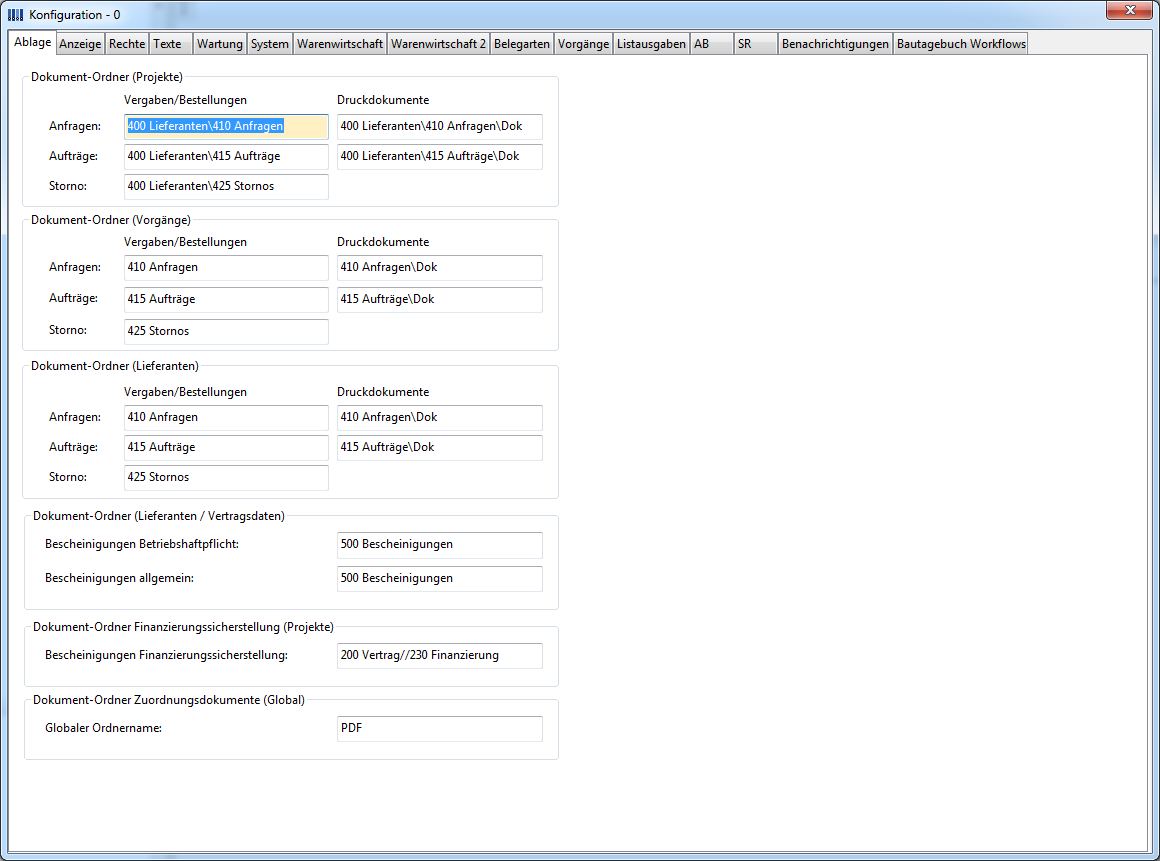Open the Benachrichtigungen tab
The image size is (1160, 861).
pyautogui.click(x=835, y=44)
